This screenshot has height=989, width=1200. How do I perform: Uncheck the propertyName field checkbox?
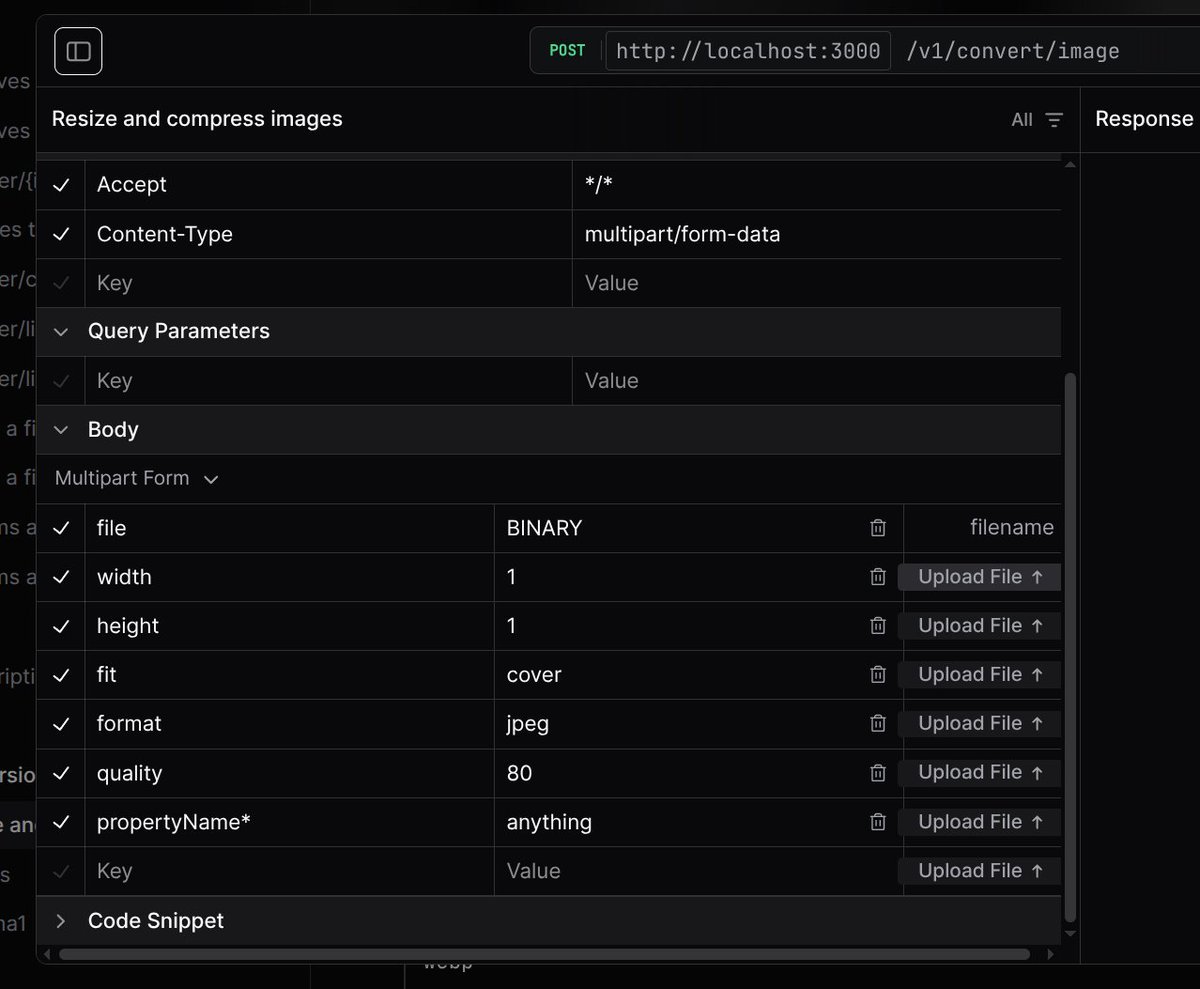(61, 822)
